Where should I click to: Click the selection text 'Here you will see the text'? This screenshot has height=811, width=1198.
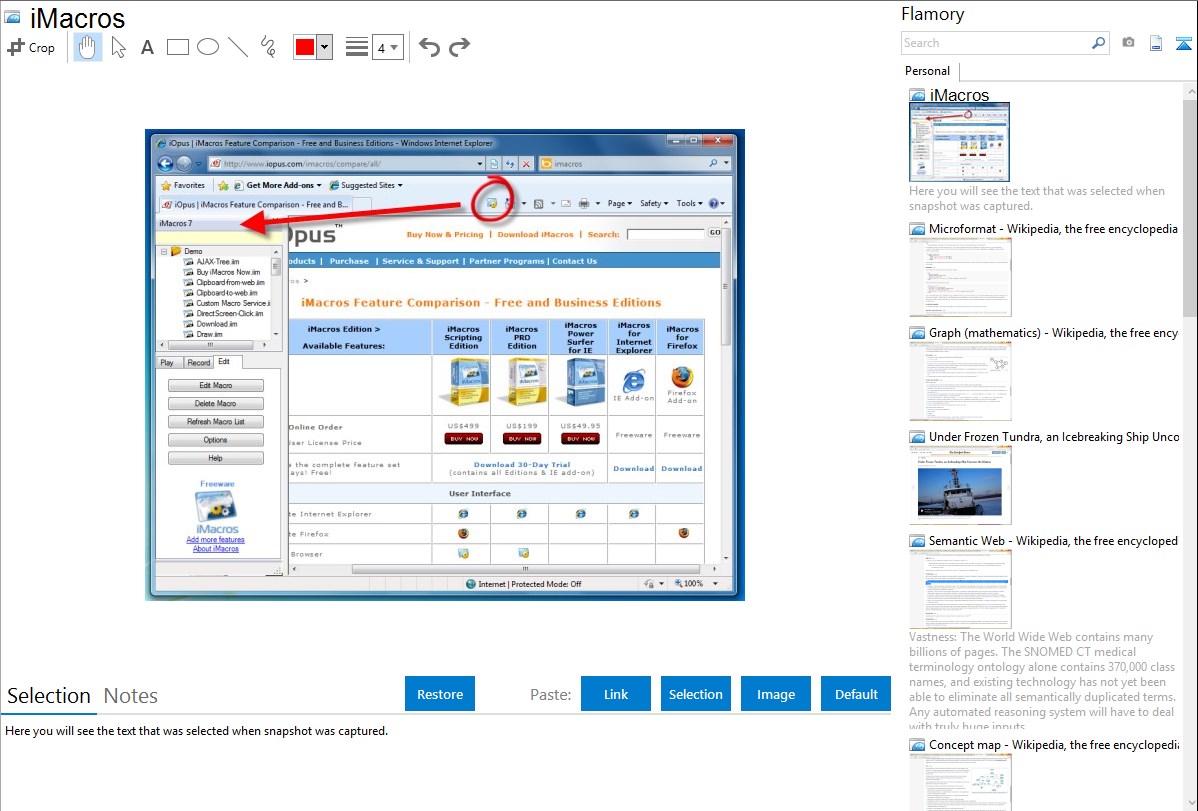[x=196, y=731]
